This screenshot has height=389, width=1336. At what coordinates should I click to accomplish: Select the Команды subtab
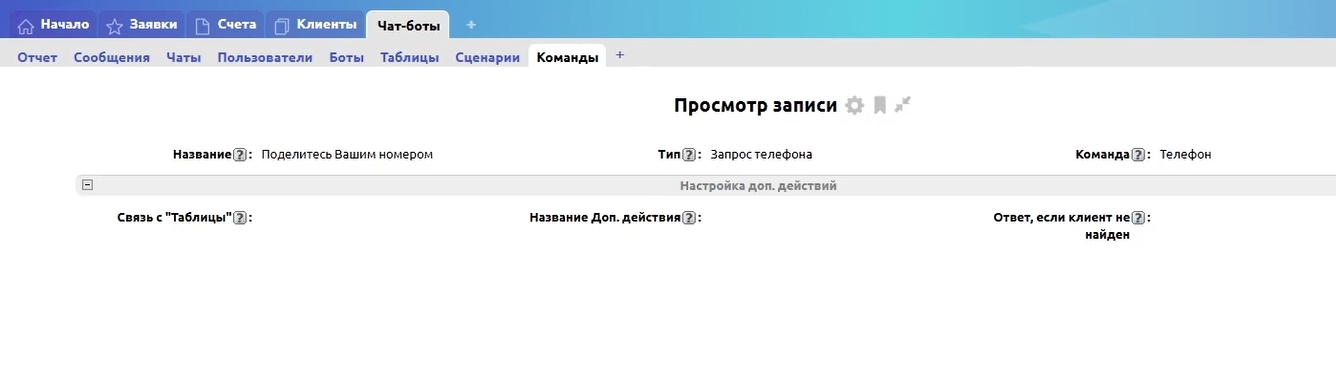pos(568,57)
